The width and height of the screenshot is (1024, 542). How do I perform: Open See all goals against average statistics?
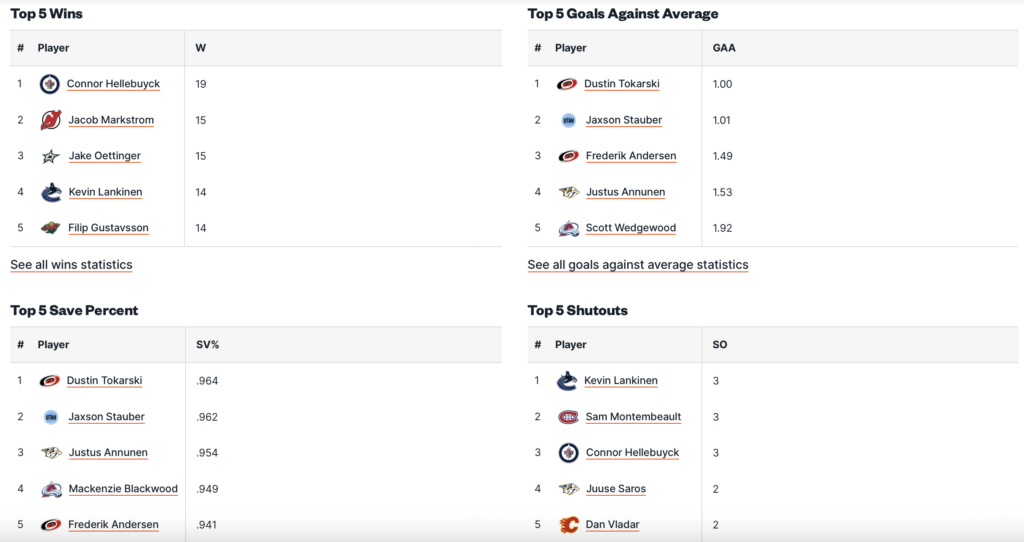click(x=638, y=265)
